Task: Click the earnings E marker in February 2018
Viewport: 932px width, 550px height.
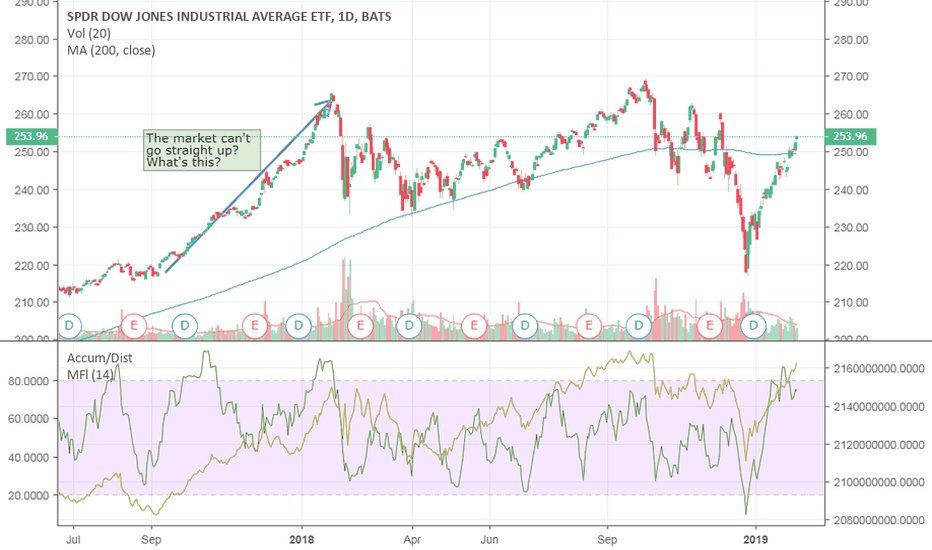Action: point(360,326)
